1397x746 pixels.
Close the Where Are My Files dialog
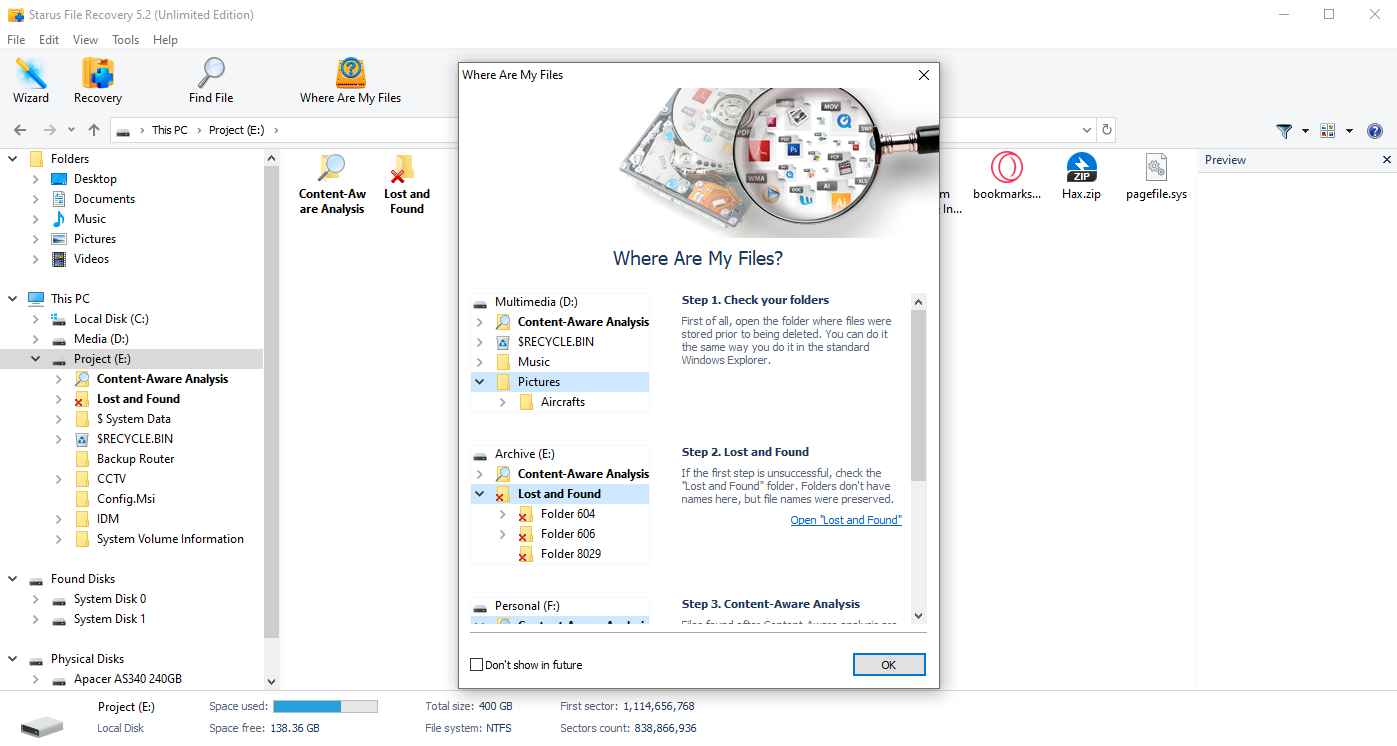coord(924,75)
